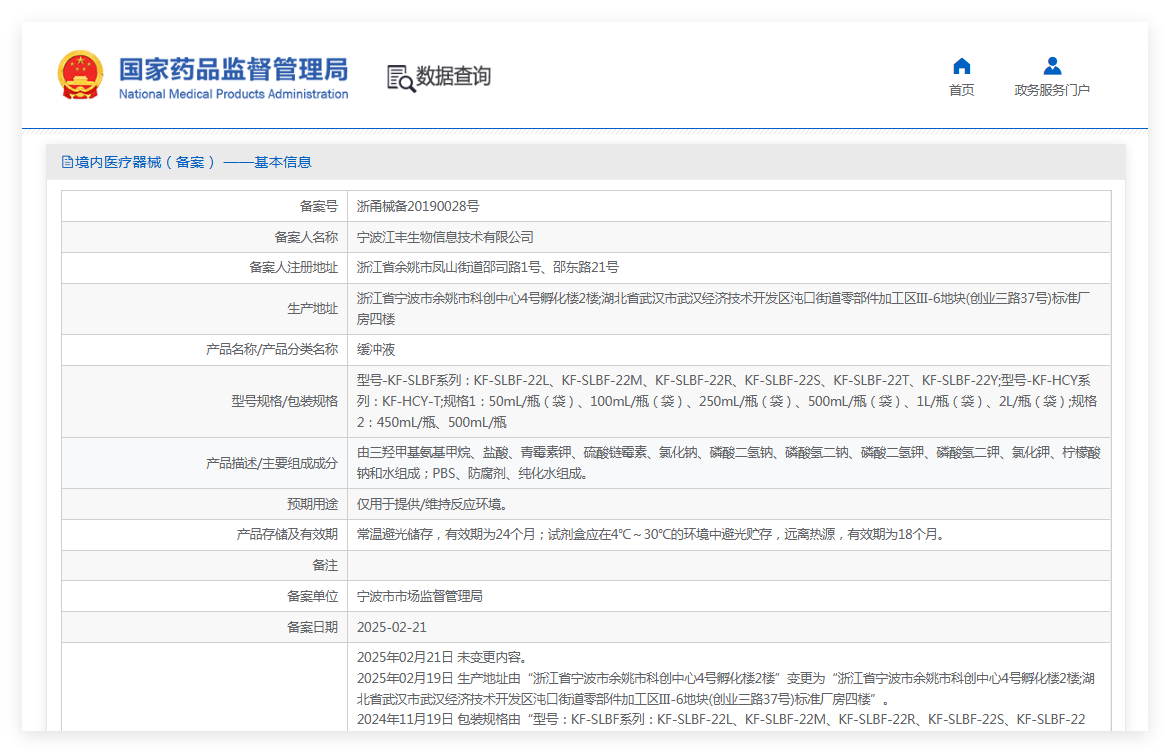Open the 政务服务门户 link
The width and height of the screenshot is (1170, 753).
1052,90
